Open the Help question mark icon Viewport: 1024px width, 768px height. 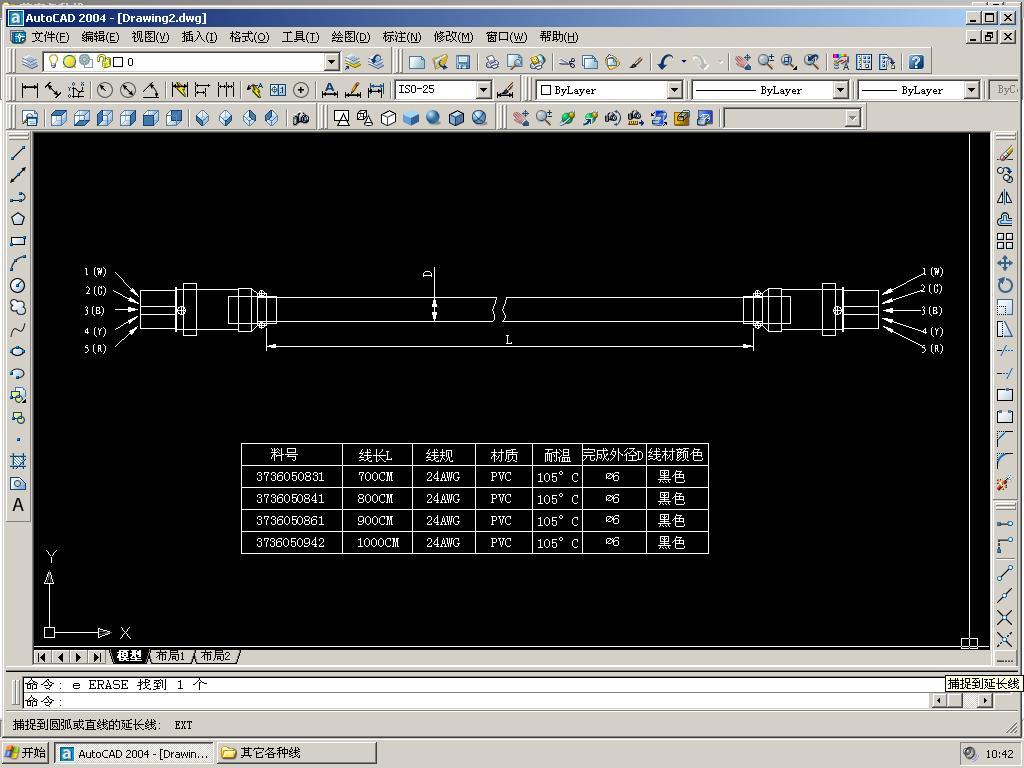click(916, 62)
